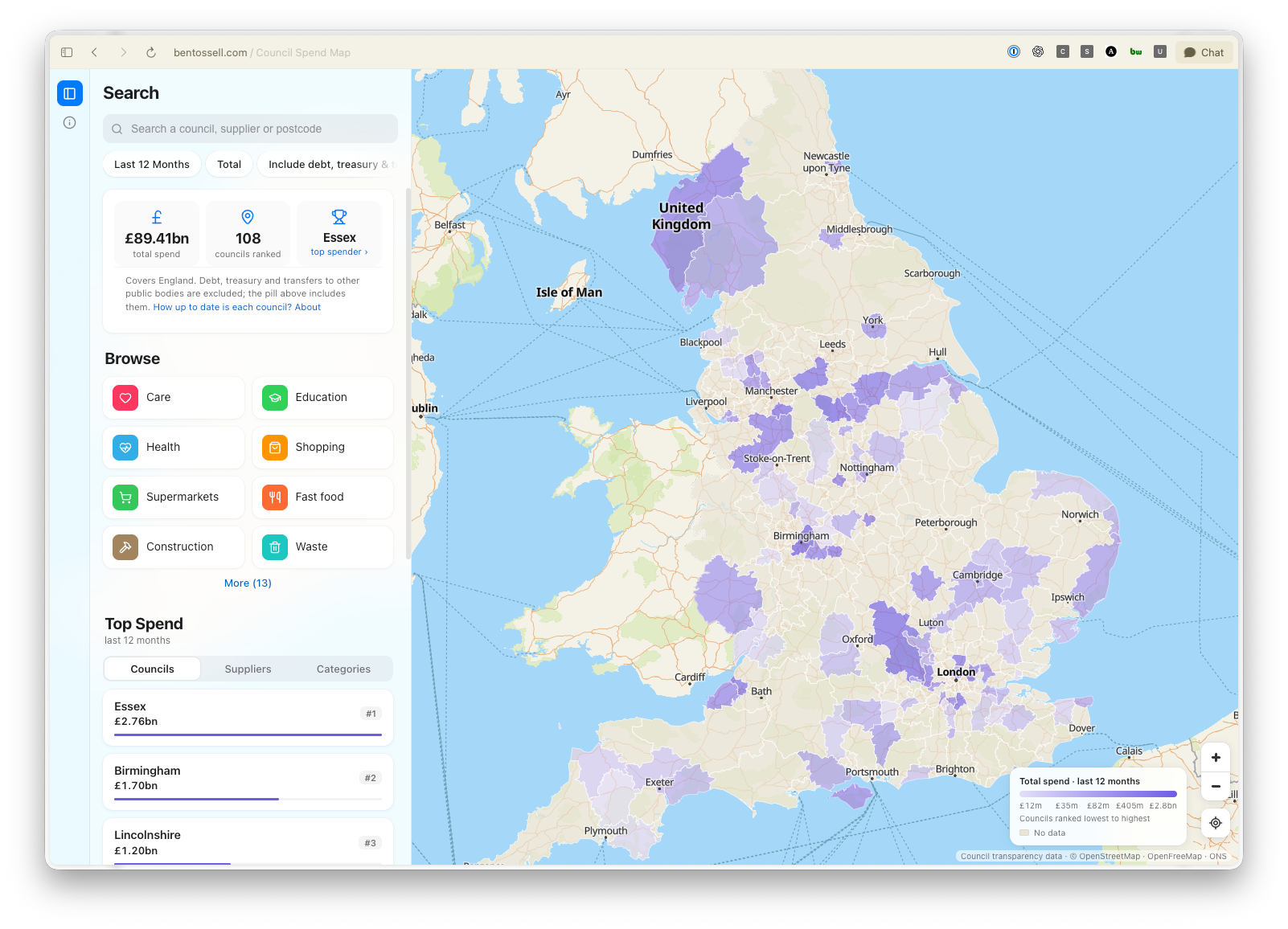This screenshot has height=929, width=1288.
Task: Toggle the blue sidebar panel icon
Action: [70, 93]
